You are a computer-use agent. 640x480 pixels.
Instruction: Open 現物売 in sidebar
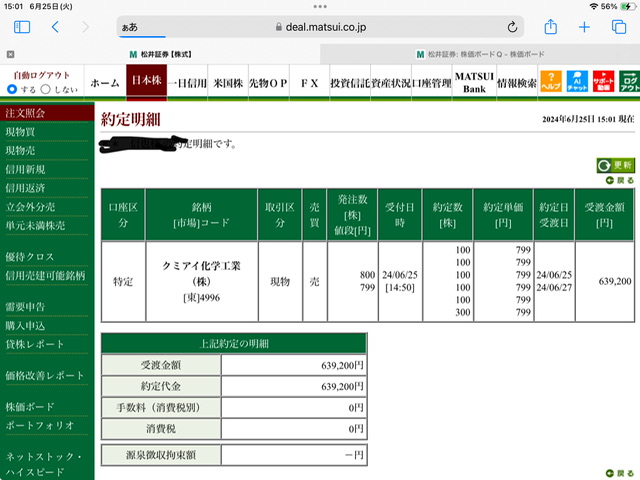coord(20,151)
